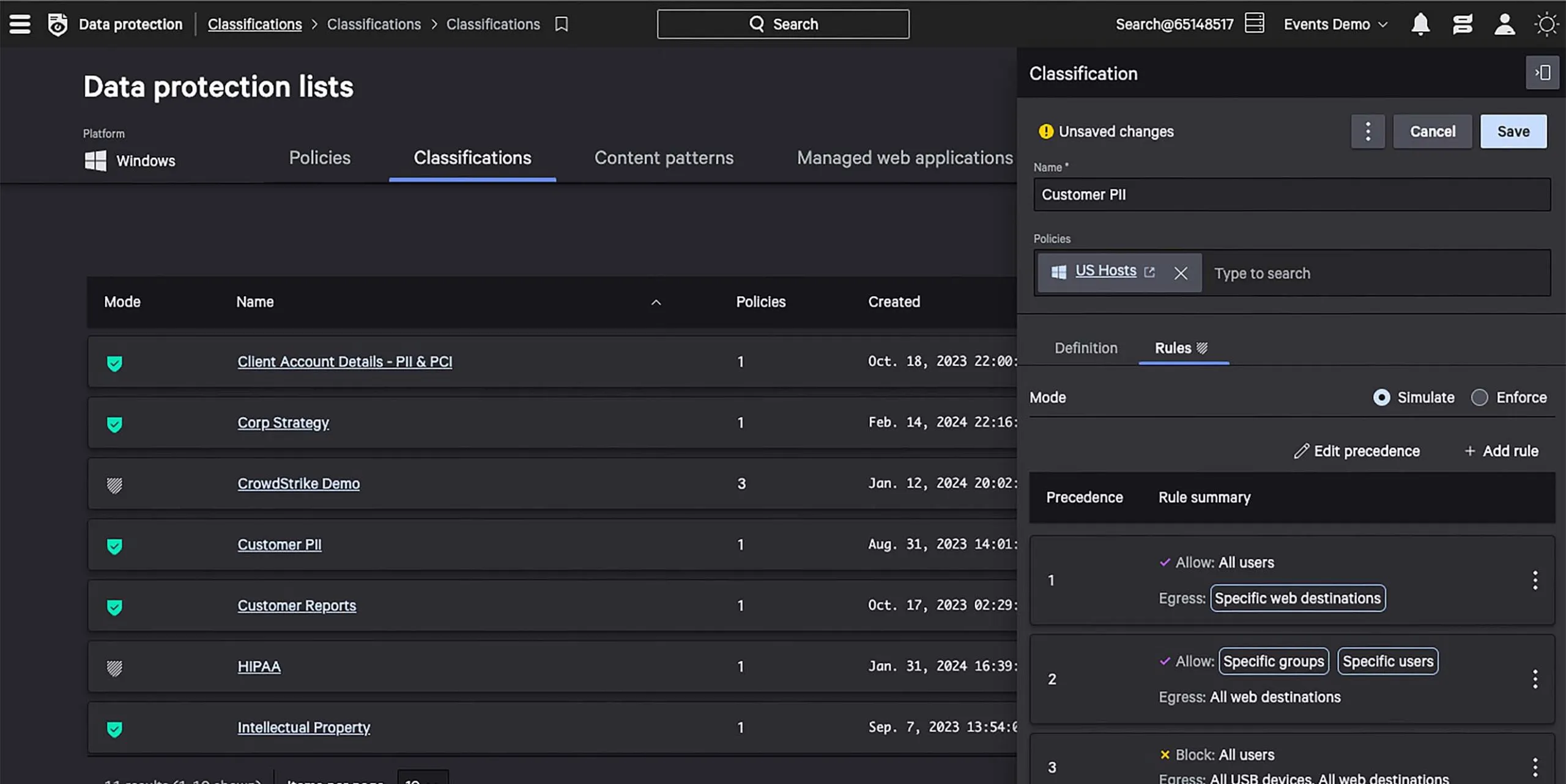This screenshot has width=1566, height=784.
Task: Select the Enforce mode radio button
Action: click(x=1479, y=398)
